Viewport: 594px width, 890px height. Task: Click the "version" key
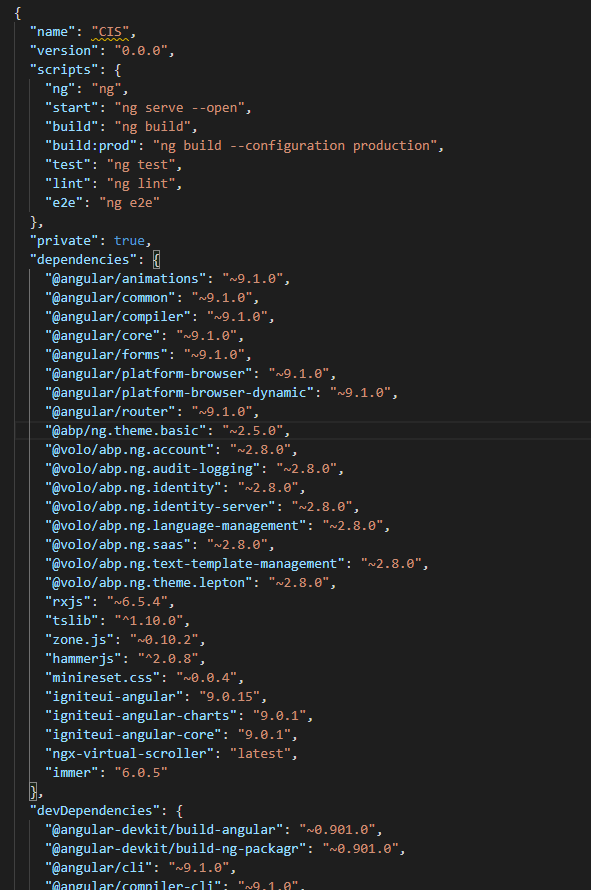64,51
